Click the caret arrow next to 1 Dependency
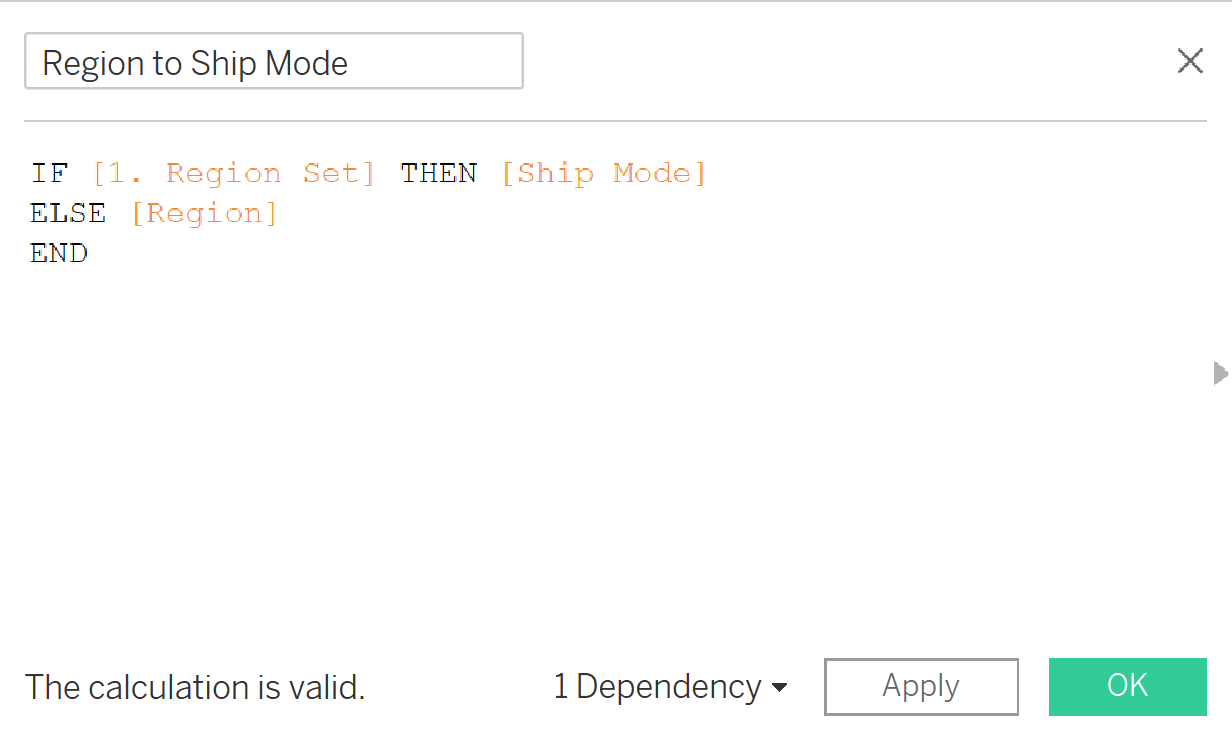The height and width of the screenshot is (735, 1232). (780, 688)
